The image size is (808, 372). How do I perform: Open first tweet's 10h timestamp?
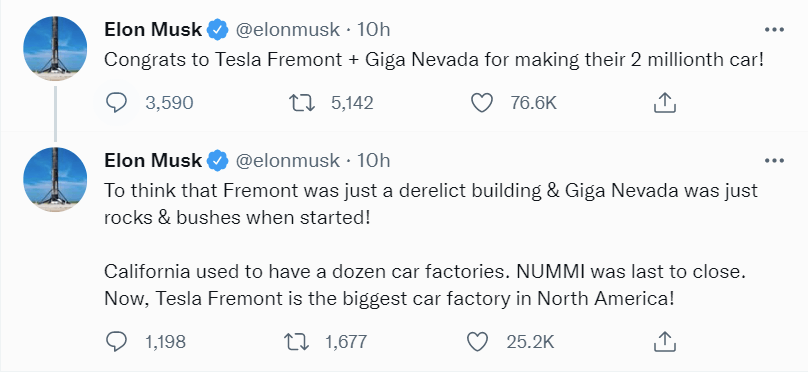coord(373,30)
